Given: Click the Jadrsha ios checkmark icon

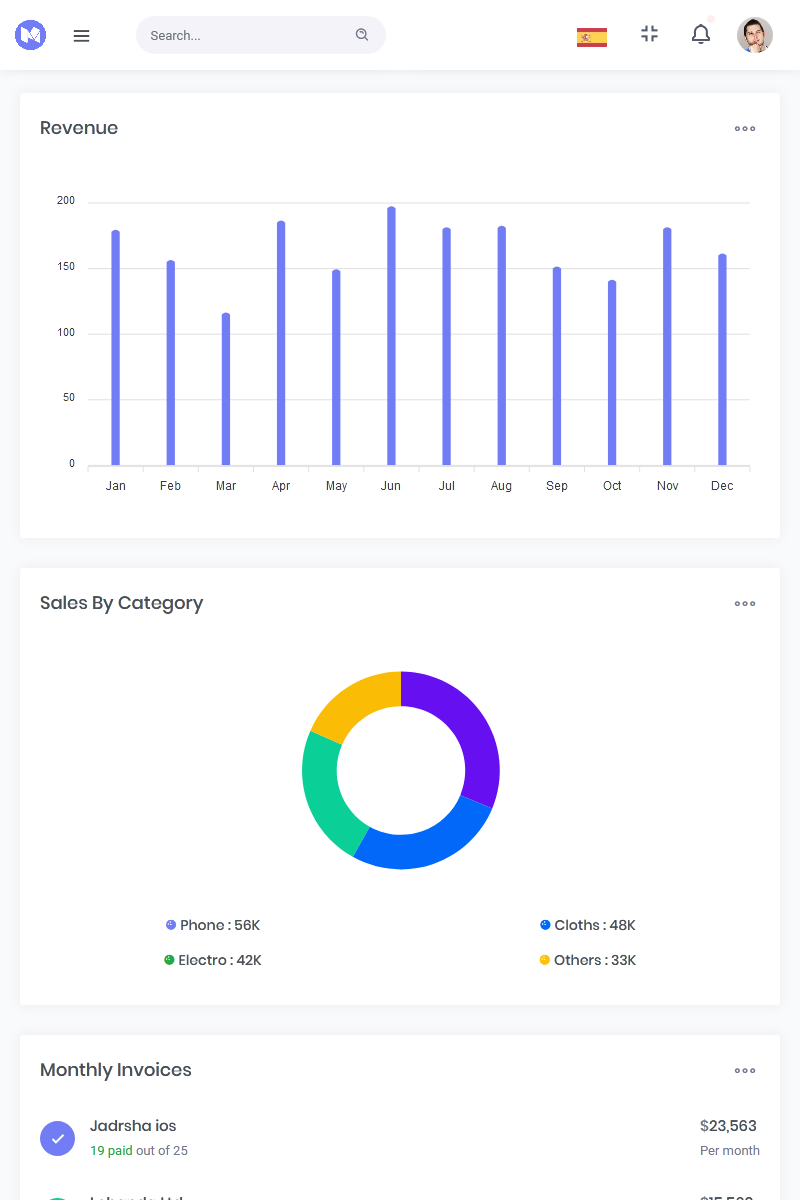Looking at the screenshot, I should 57,1138.
